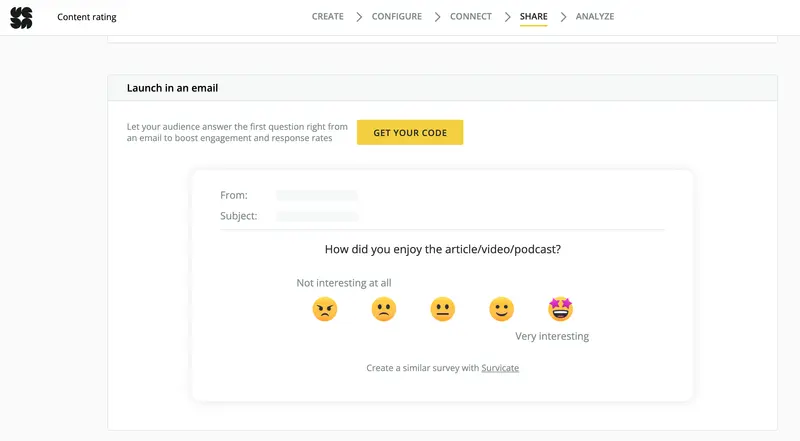Go to the CREATE step
800x441 pixels.
click(x=328, y=16)
